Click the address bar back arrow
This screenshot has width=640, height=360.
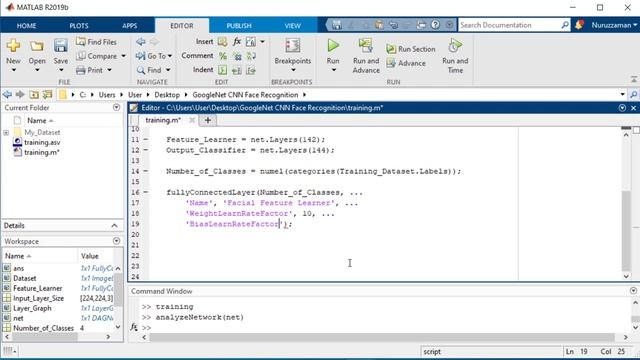7,95
